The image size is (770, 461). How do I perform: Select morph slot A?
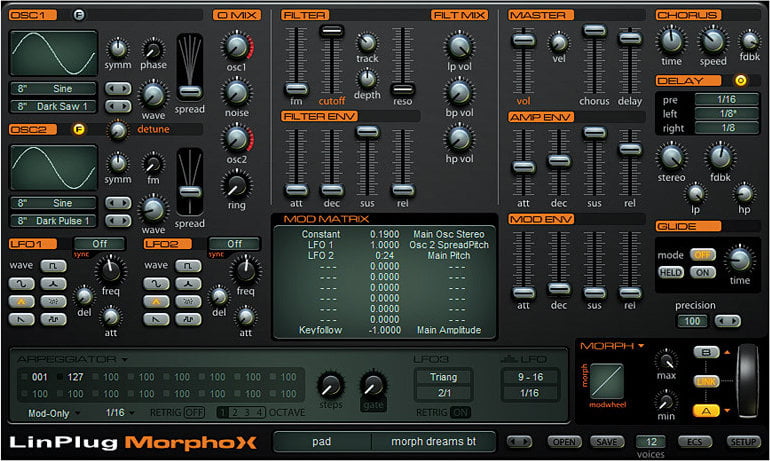pos(706,411)
